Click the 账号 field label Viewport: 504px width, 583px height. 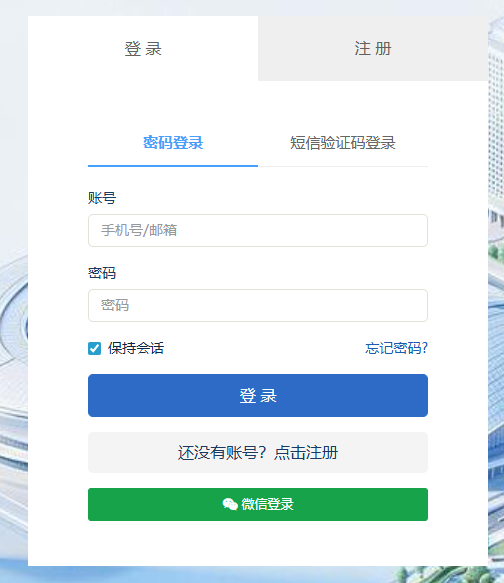102,198
